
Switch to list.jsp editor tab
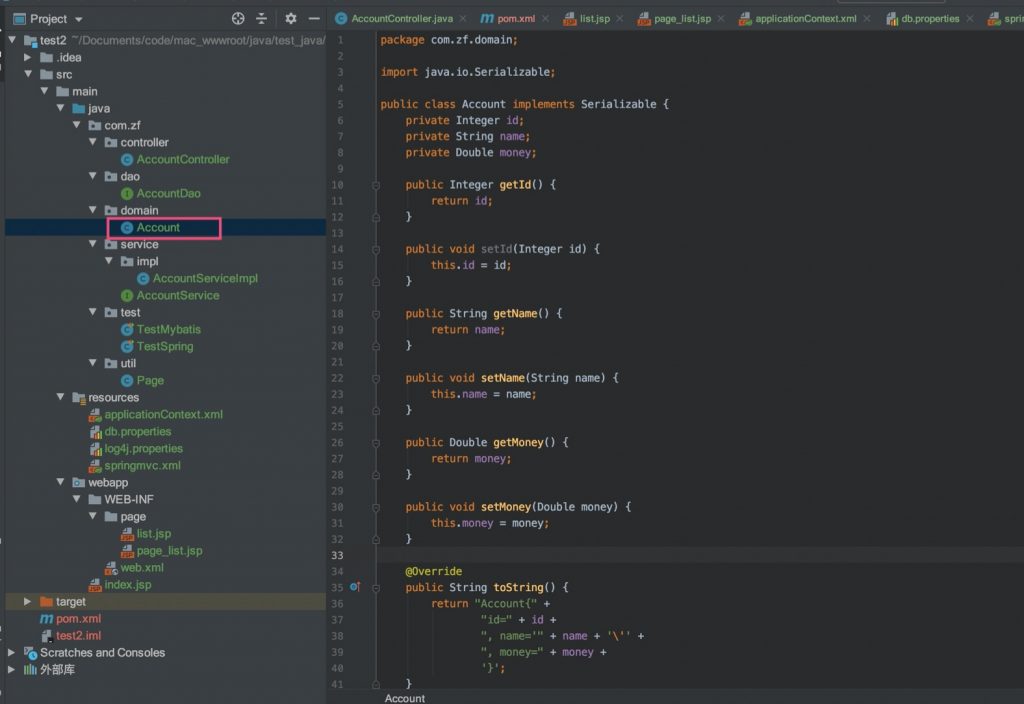pyautogui.click(x=594, y=18)
